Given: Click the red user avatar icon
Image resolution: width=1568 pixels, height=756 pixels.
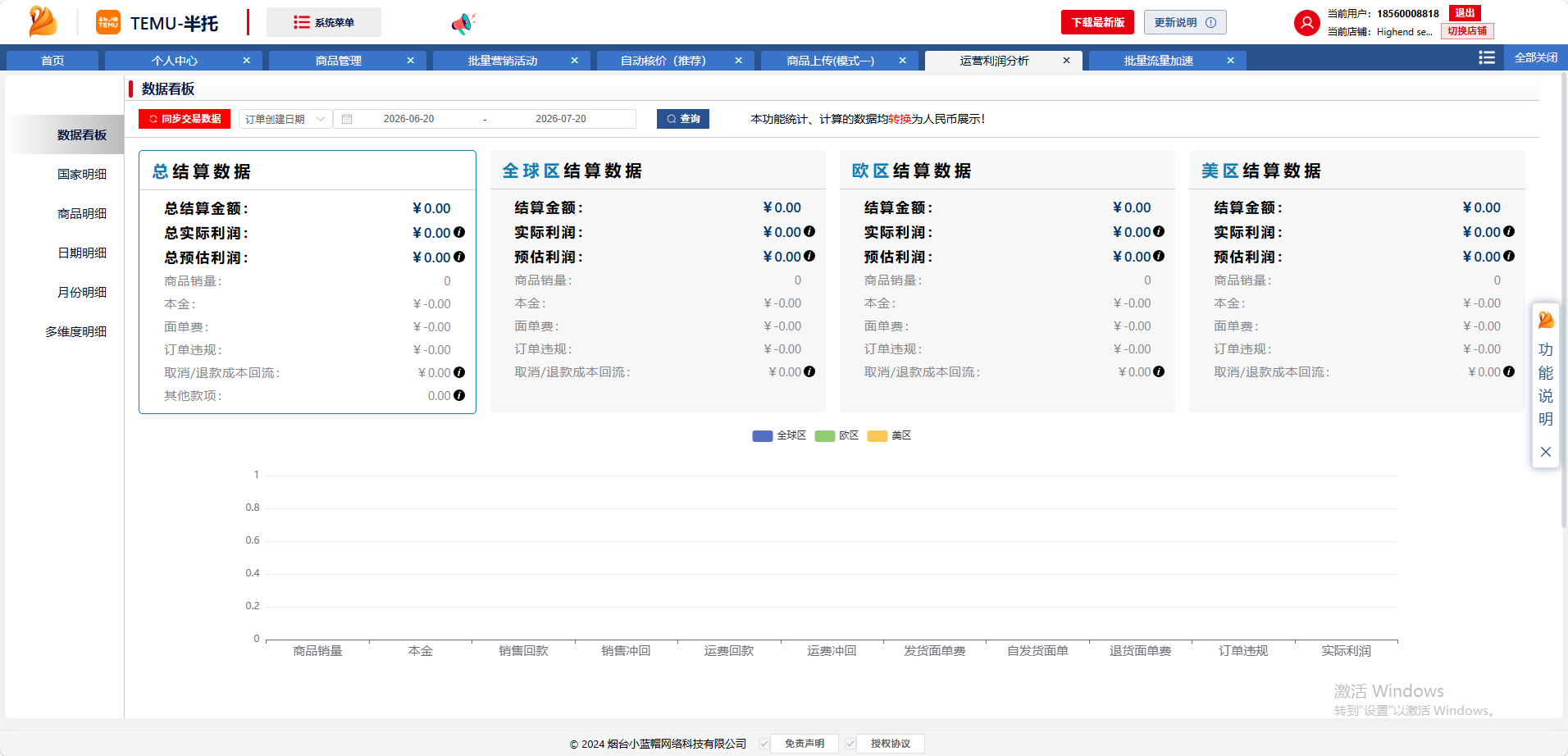Looking at the screenshot, I should pos(1306,23).
